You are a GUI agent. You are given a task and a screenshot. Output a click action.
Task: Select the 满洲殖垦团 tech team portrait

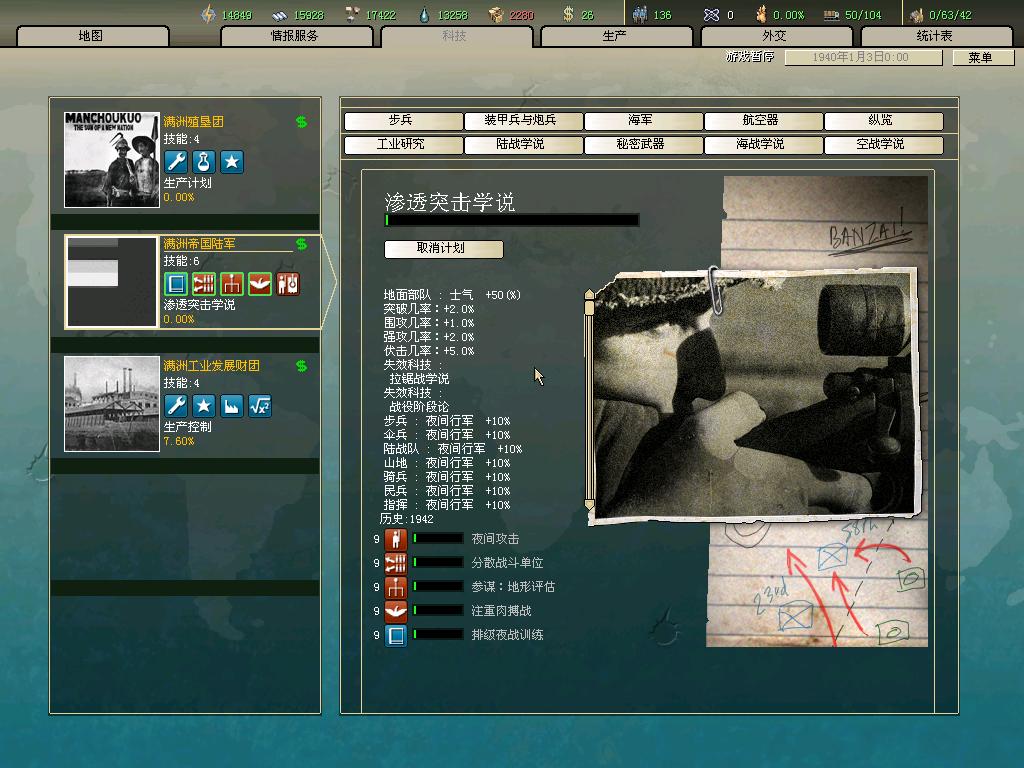(112, 159)
